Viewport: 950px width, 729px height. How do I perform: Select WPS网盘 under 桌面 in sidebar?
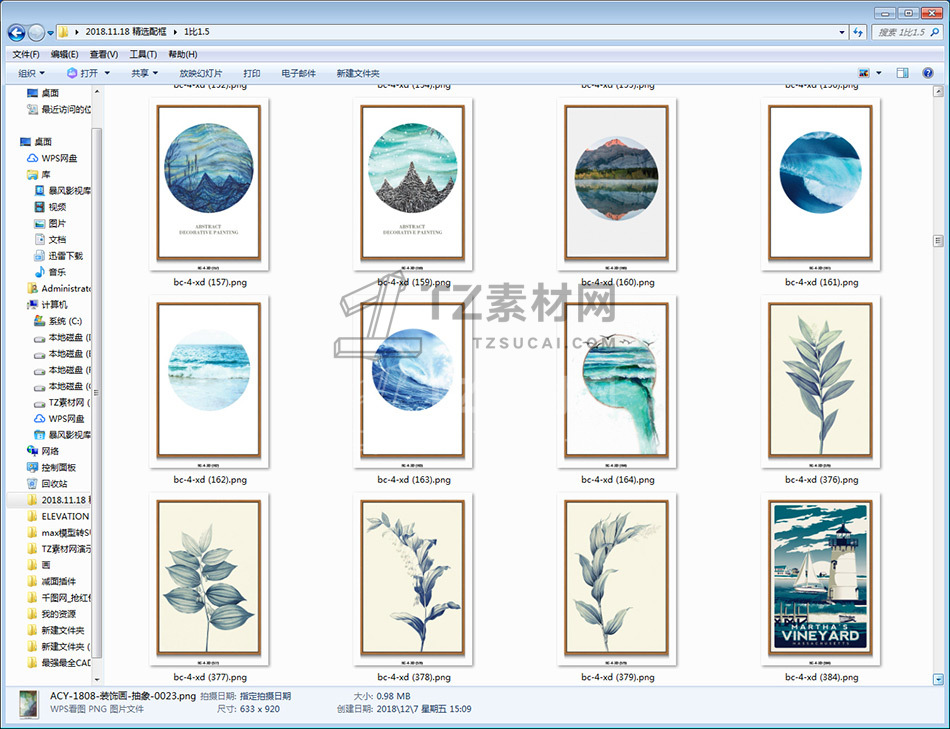52,158
